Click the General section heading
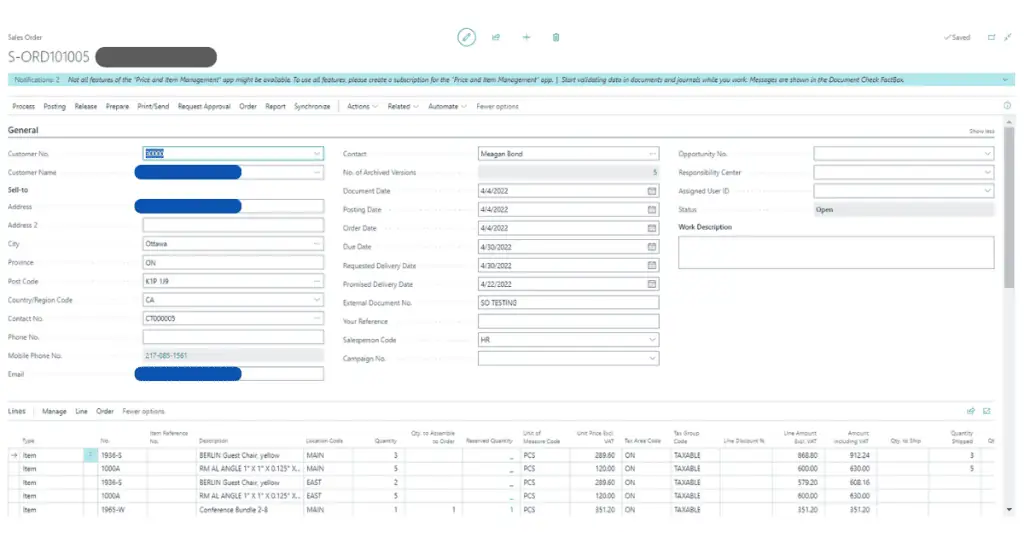This screenshot has height=538, width=1024. tap(23, 130)
